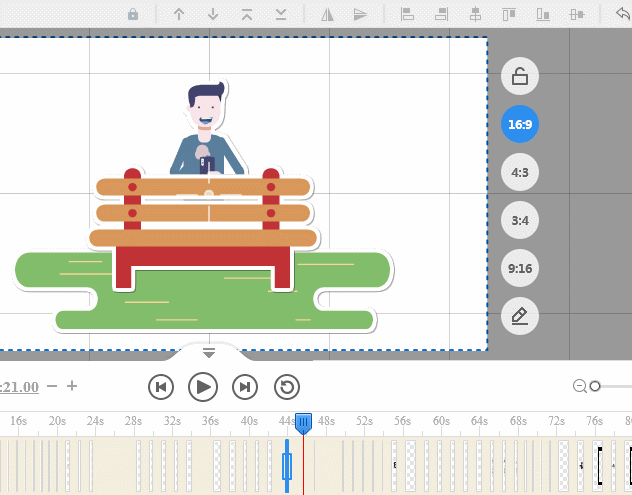This screenshot has height=495, width=632.
Task: Bring object to top layer
Action: (x=247, y=14)
